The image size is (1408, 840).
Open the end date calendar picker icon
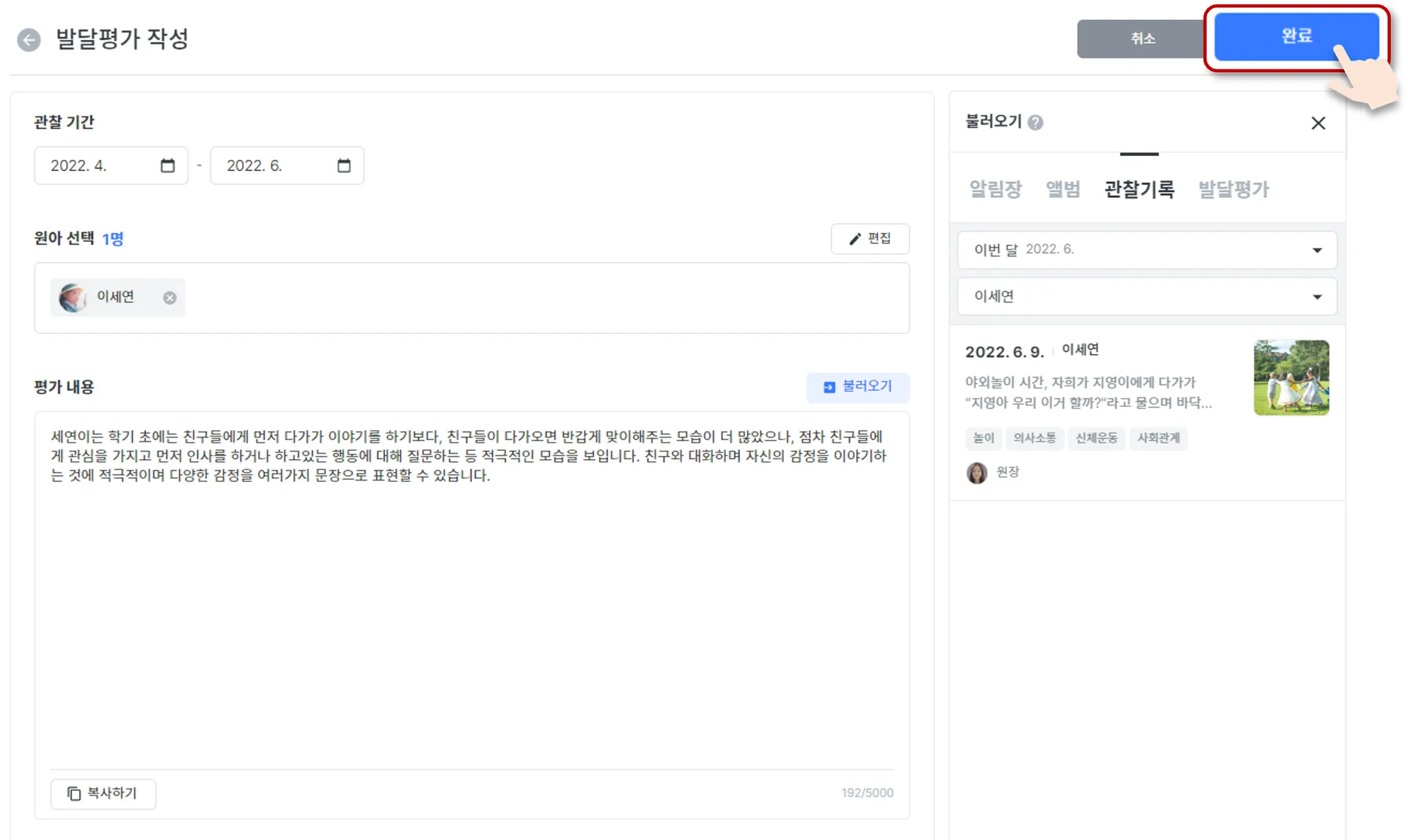[344, 166]
